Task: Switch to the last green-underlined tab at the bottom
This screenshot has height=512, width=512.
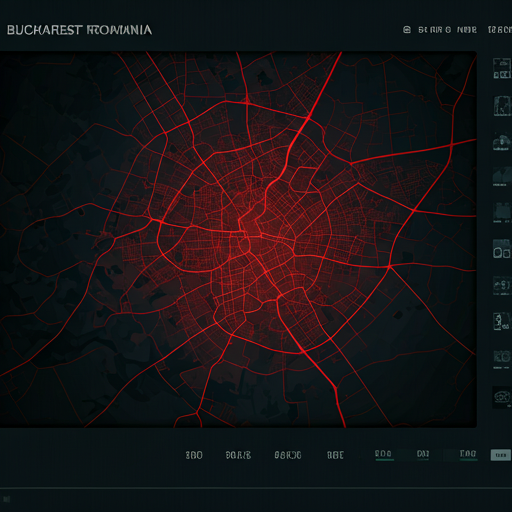Action: pos(468,455)
